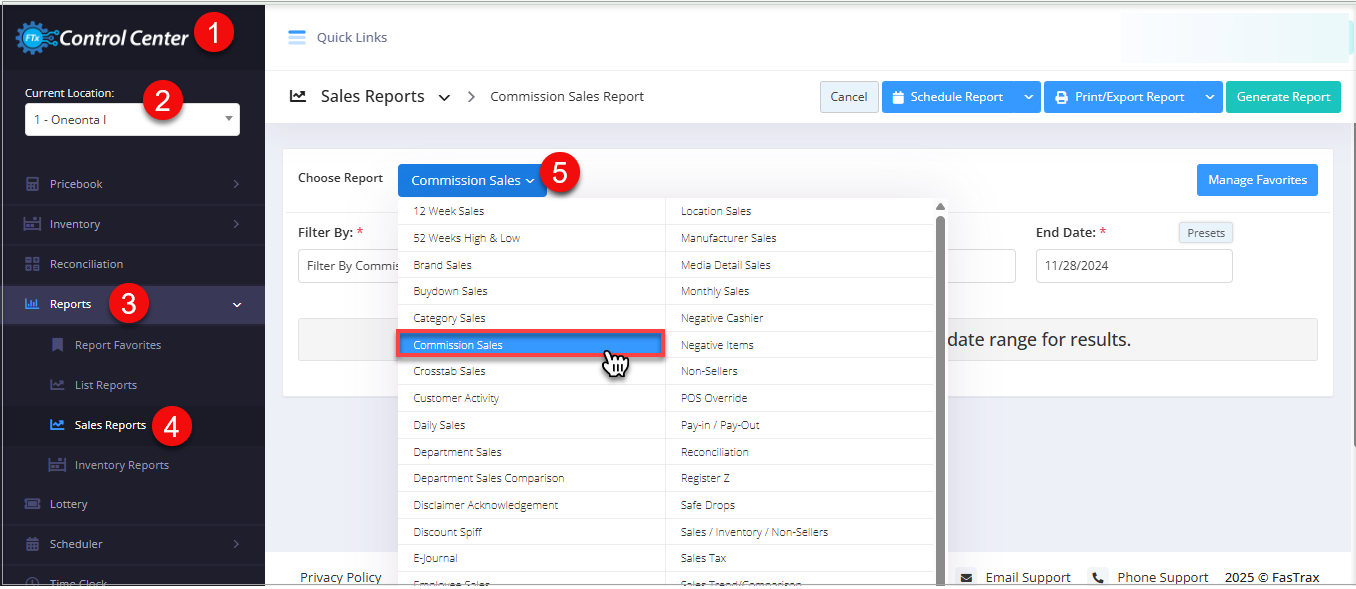Click the Email Support envelope icon

(966, 577)
